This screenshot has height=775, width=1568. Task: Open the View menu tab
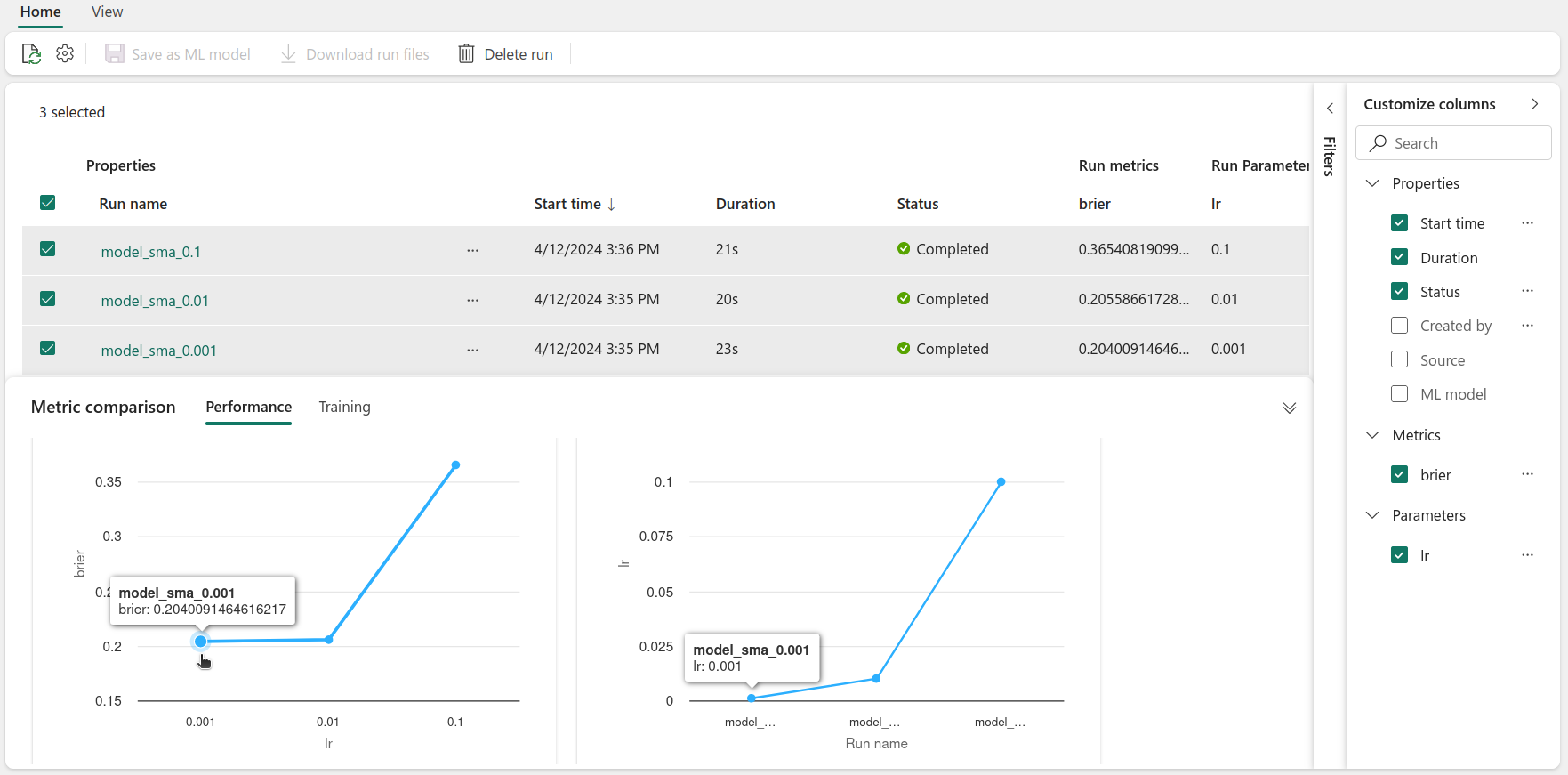click(107, 12)
